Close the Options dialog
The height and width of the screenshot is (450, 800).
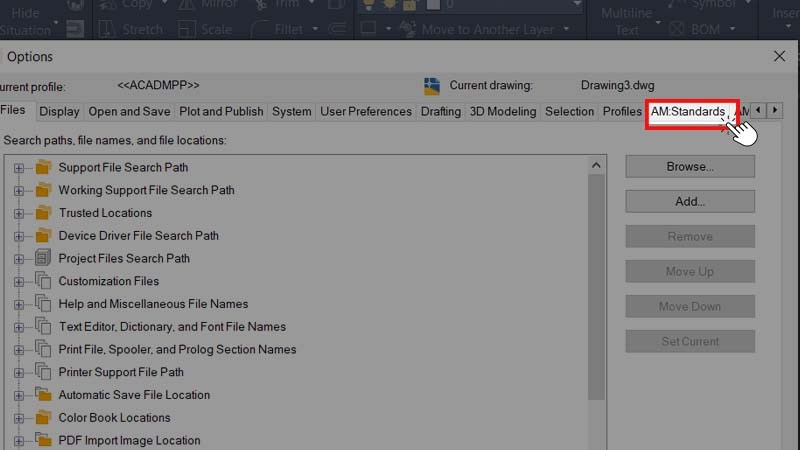(779, 56)
